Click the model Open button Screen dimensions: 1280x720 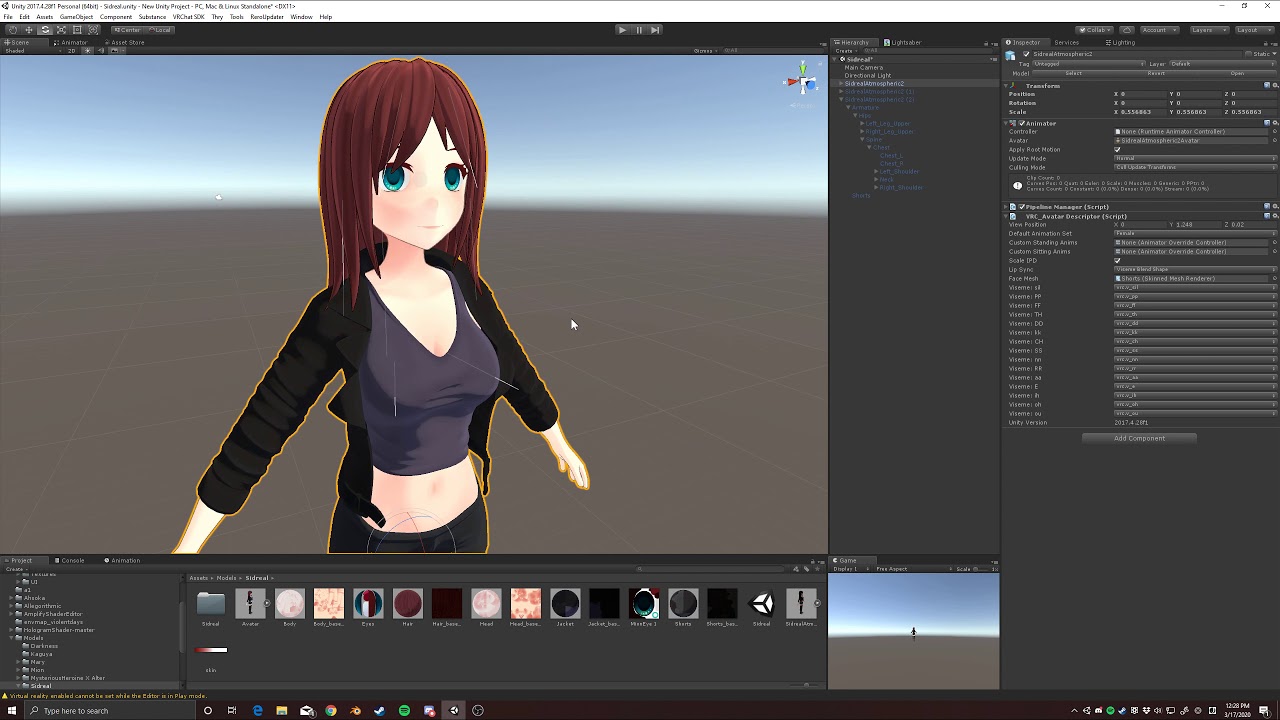tap(1237, 73)
